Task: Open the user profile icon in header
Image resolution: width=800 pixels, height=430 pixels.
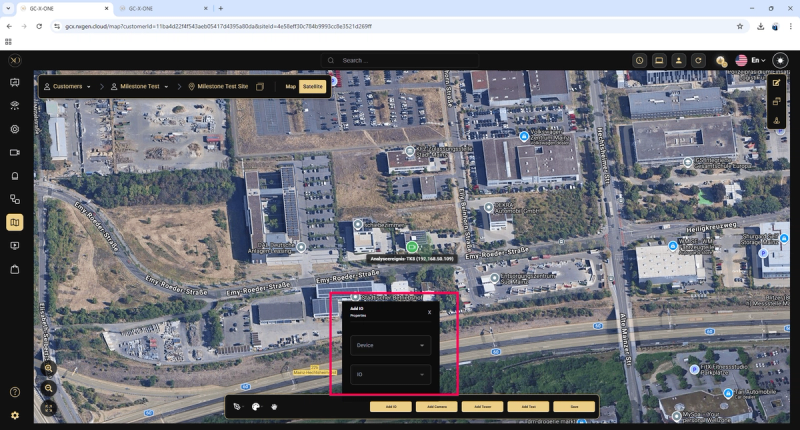Action: (x=679, y=60)
